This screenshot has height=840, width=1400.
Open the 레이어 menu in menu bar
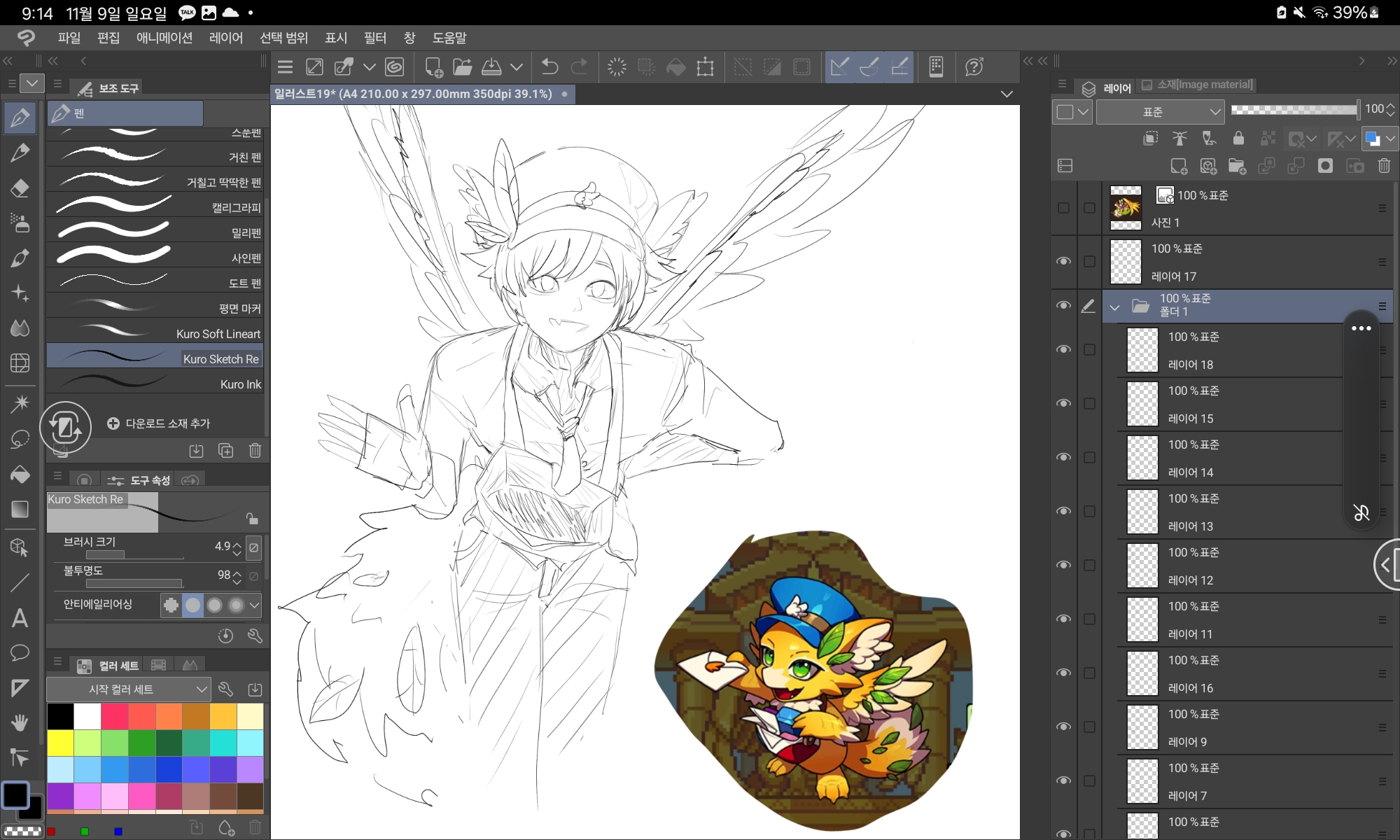(x=225, y=38)
